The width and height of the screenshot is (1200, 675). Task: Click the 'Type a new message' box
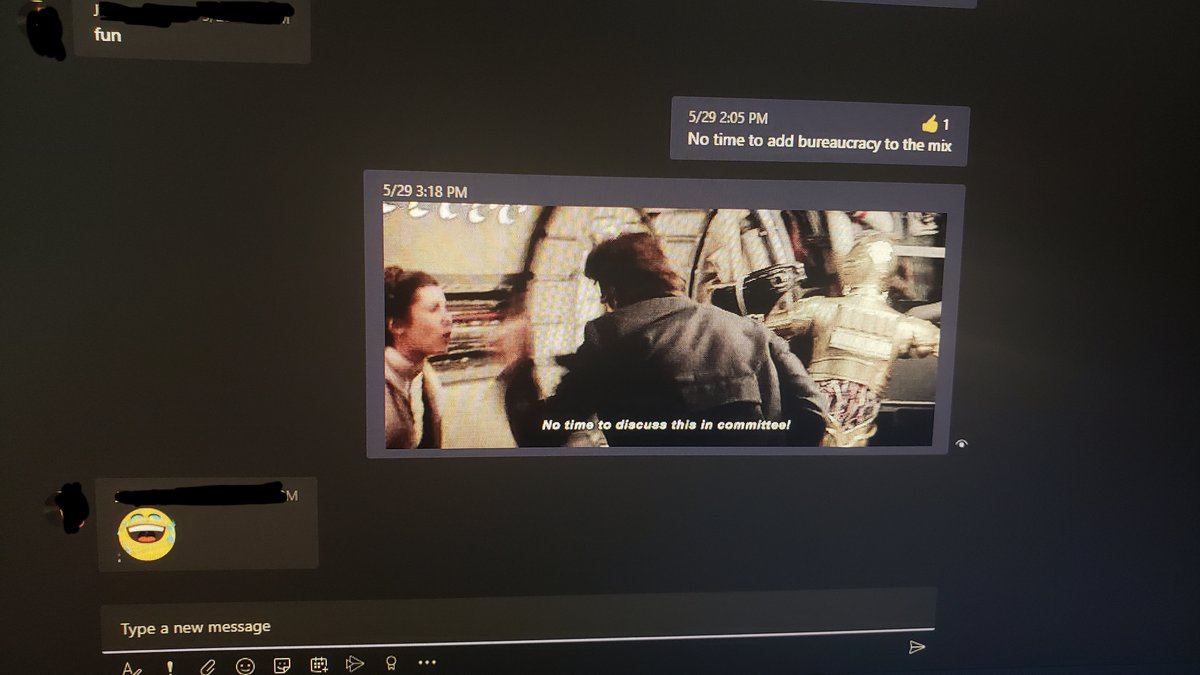(x=500, y=627)
